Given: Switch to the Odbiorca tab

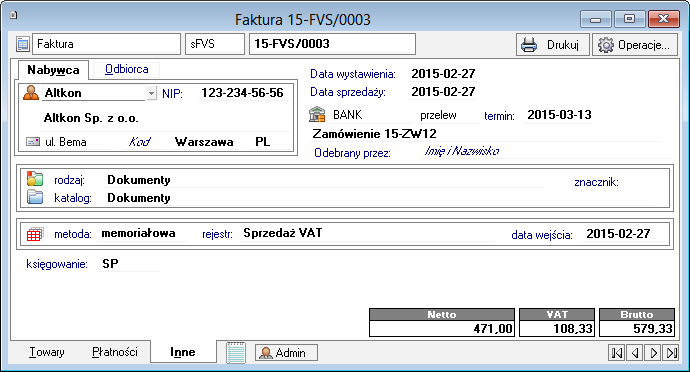Looking at the screenshot, I should click(127, 69).
